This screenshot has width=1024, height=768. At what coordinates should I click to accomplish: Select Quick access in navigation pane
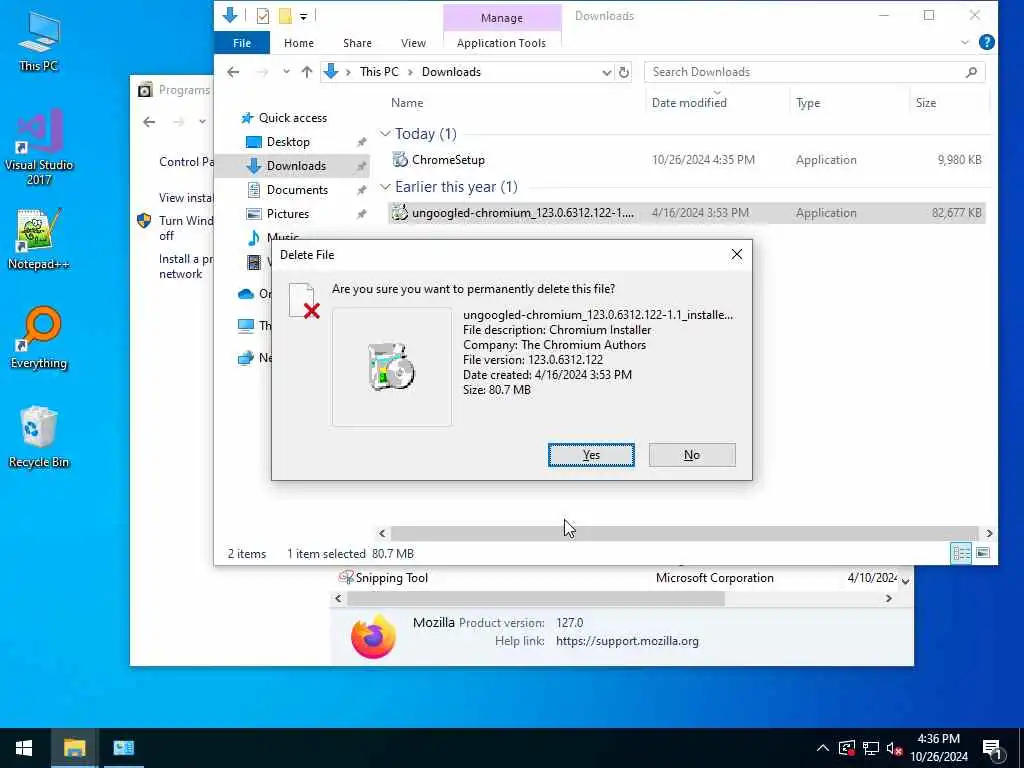click(x=293, y=118)
